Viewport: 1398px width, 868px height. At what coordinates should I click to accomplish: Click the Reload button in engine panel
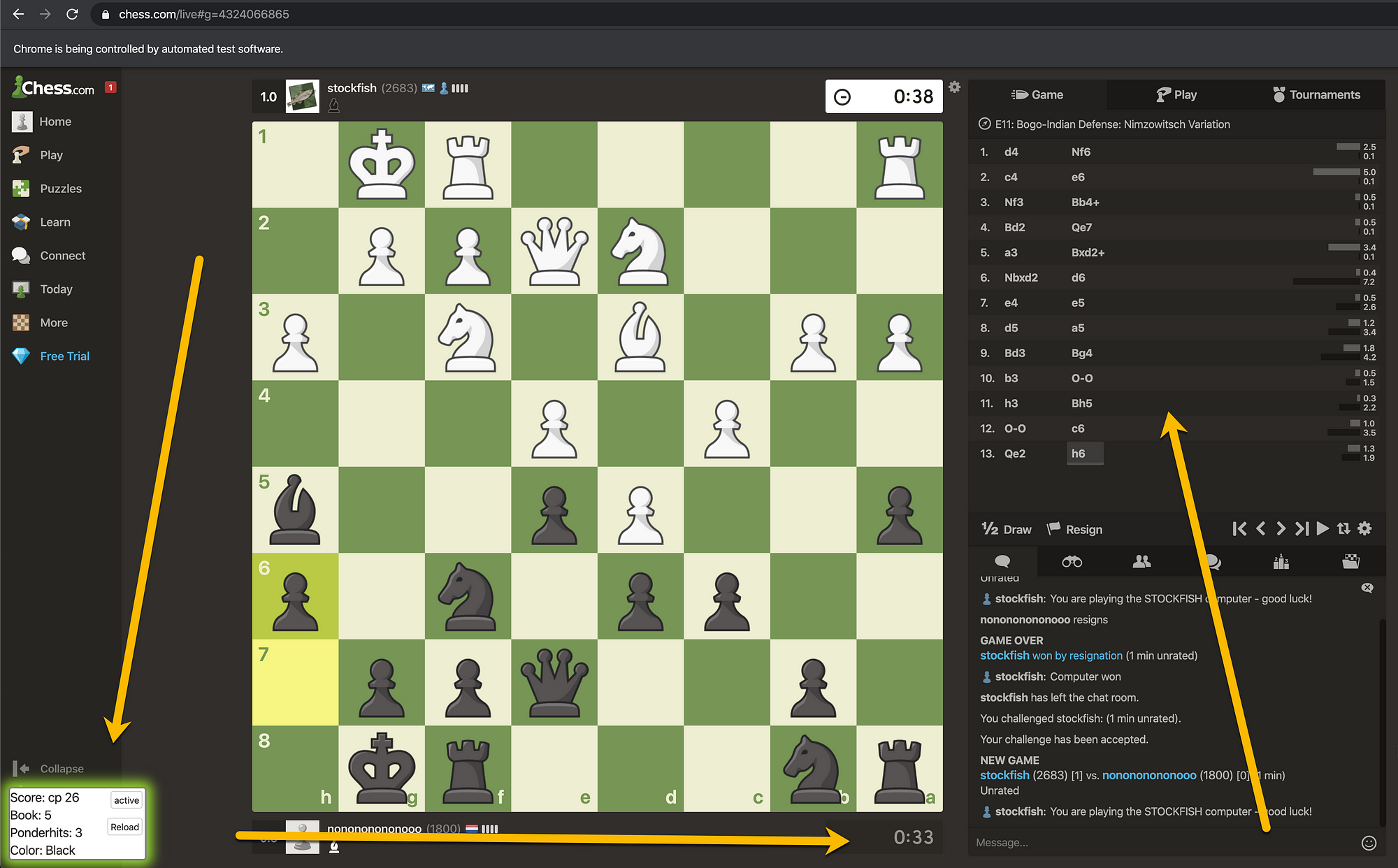point(123,827)
